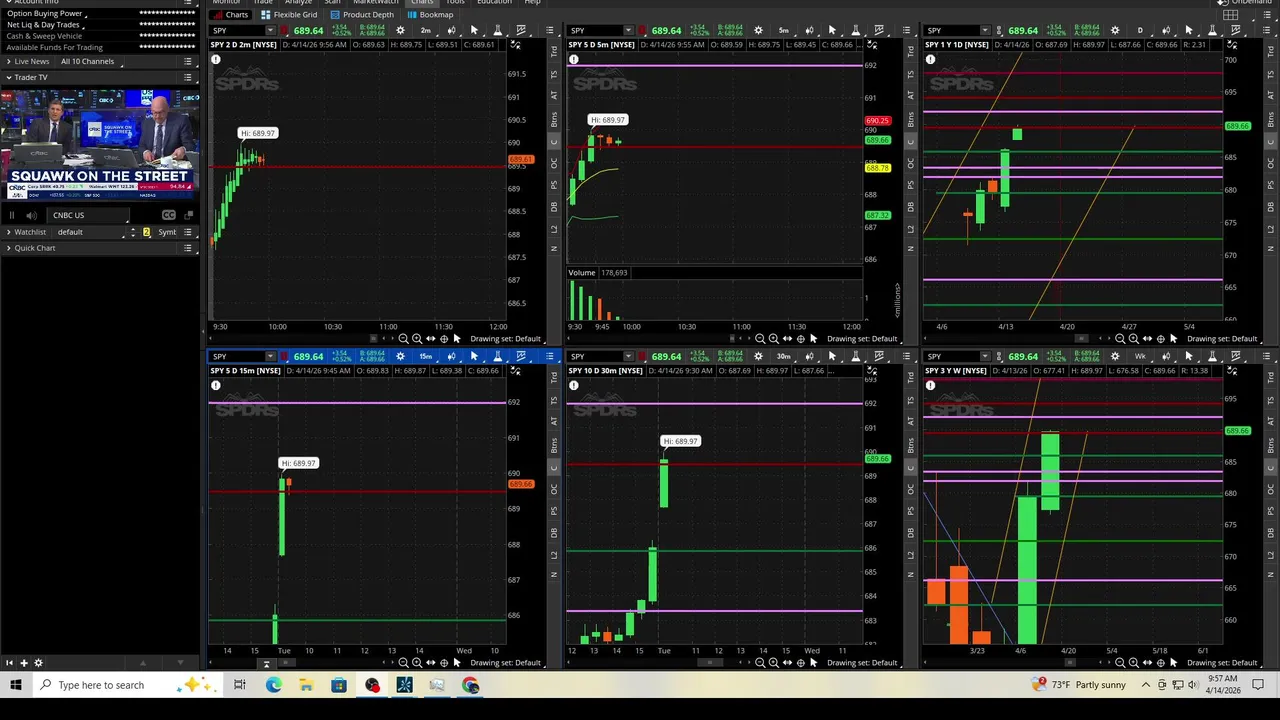1280x720 pixels.
Task: Open Task View on the taskbar
Action: [240, 685]
